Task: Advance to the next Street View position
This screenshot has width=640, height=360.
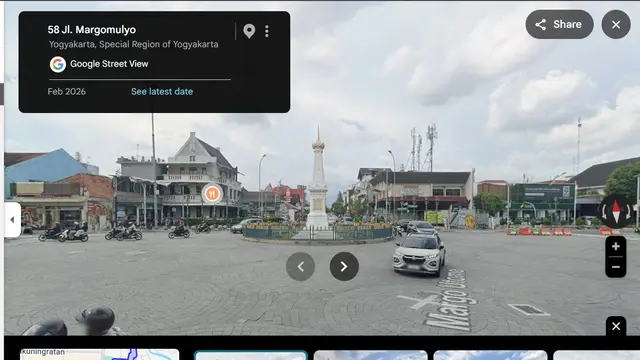Action: (344, 267)
